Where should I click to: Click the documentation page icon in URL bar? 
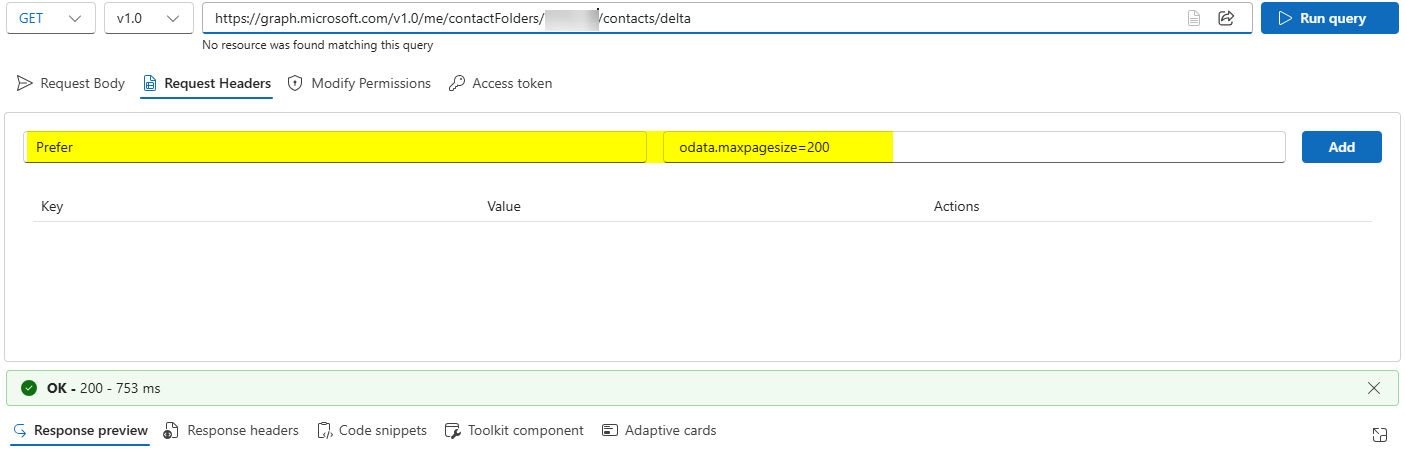1193,18
